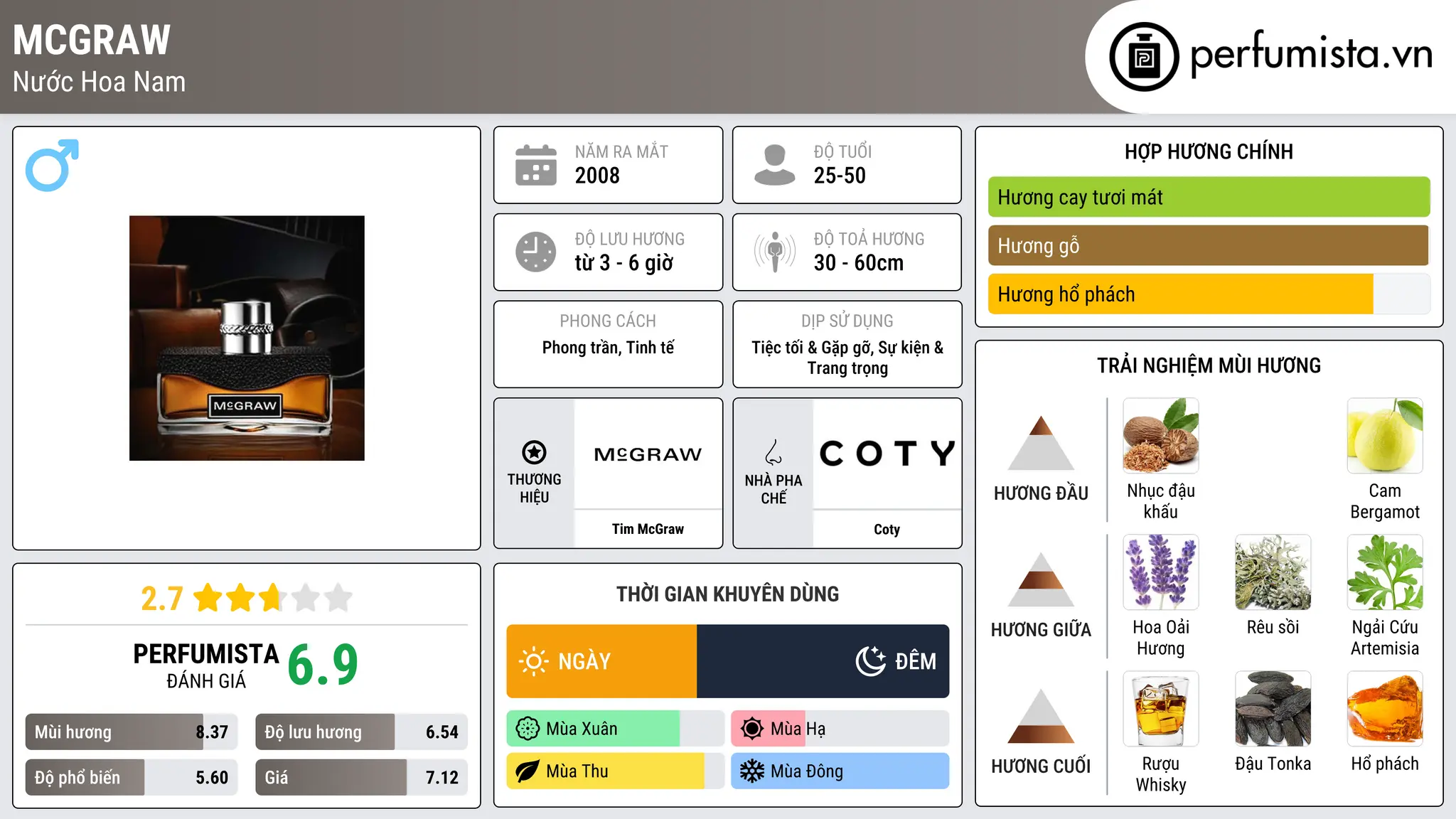Click the 'Phong trần, Tinh tế' style text
The image size is (1456, 819).
(x=608, y=348)
